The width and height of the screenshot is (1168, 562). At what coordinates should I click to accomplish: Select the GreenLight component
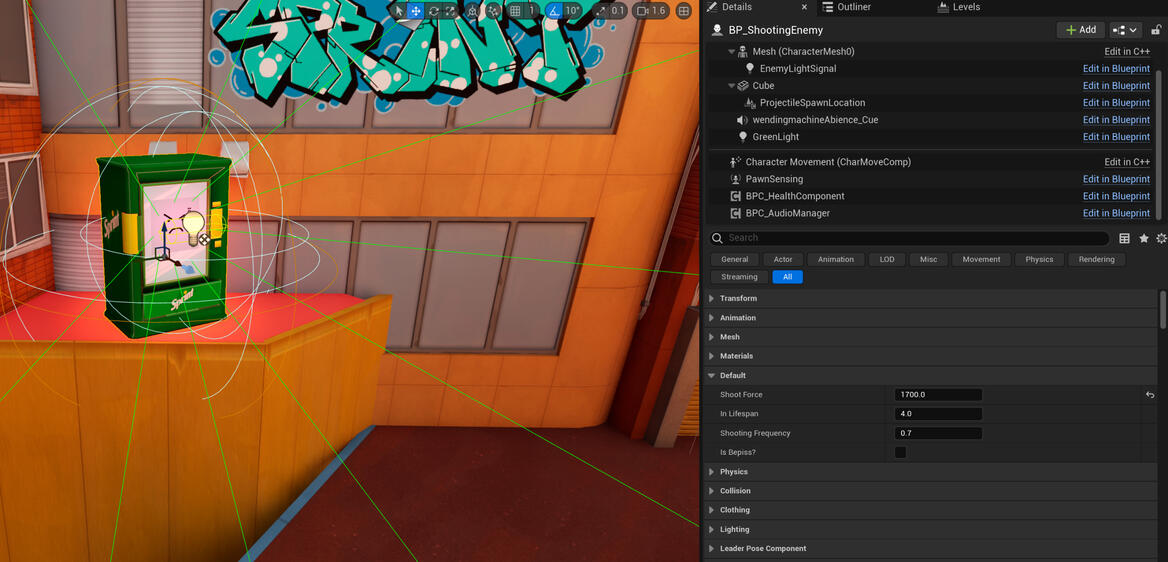(775, 137)
